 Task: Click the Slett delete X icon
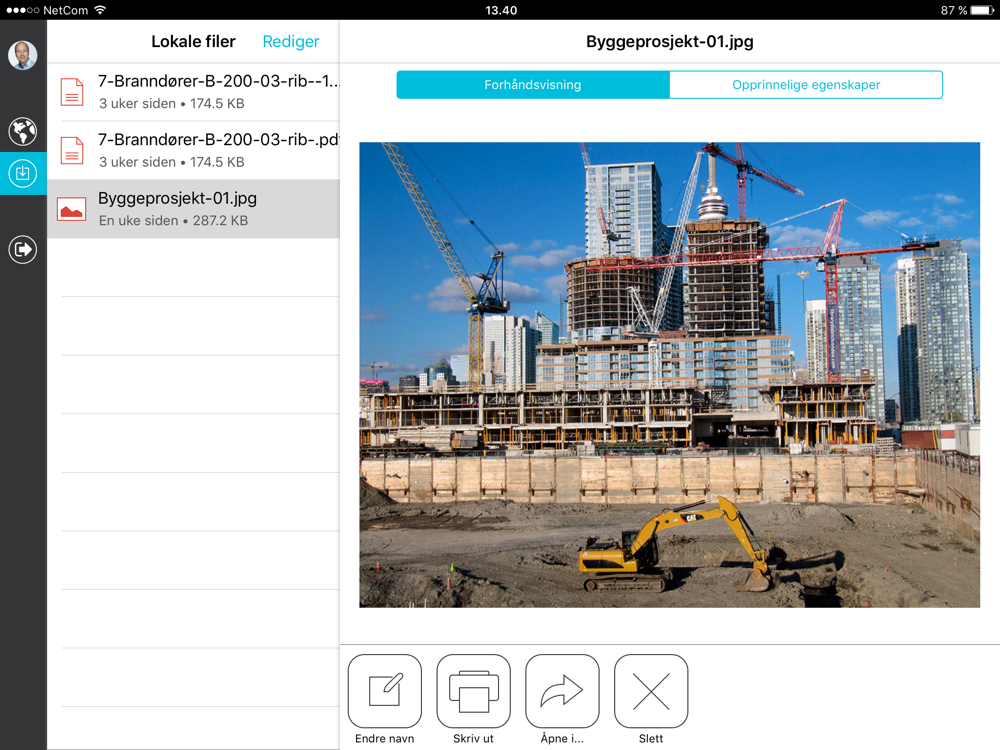(651, 691)
